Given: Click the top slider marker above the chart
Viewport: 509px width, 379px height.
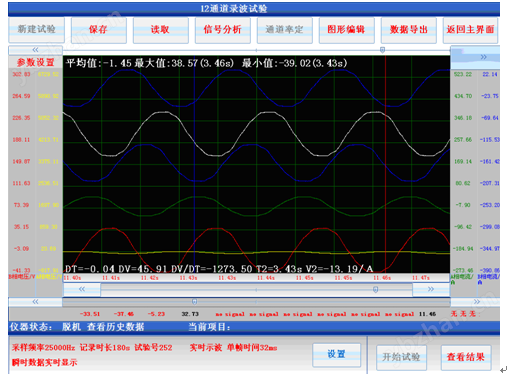Looking at the screenshot, I should click(x=383, y=50).
